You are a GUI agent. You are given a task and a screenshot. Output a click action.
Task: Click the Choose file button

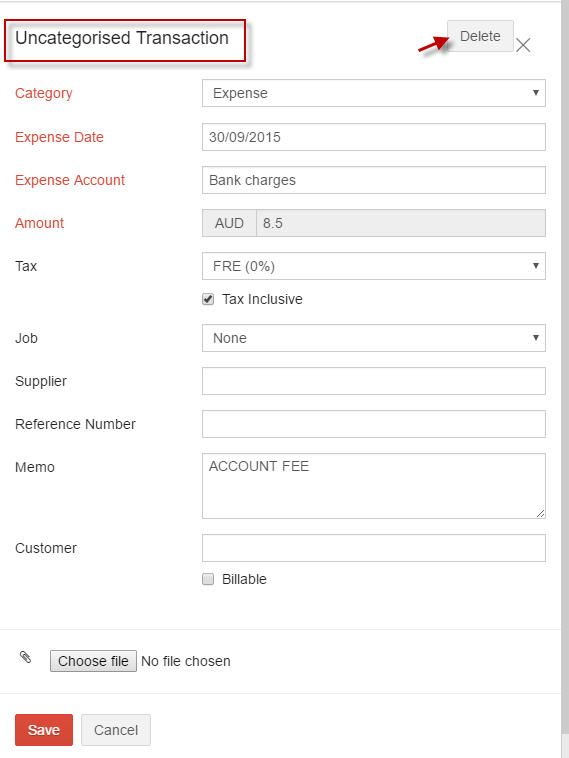click(93, 661)
